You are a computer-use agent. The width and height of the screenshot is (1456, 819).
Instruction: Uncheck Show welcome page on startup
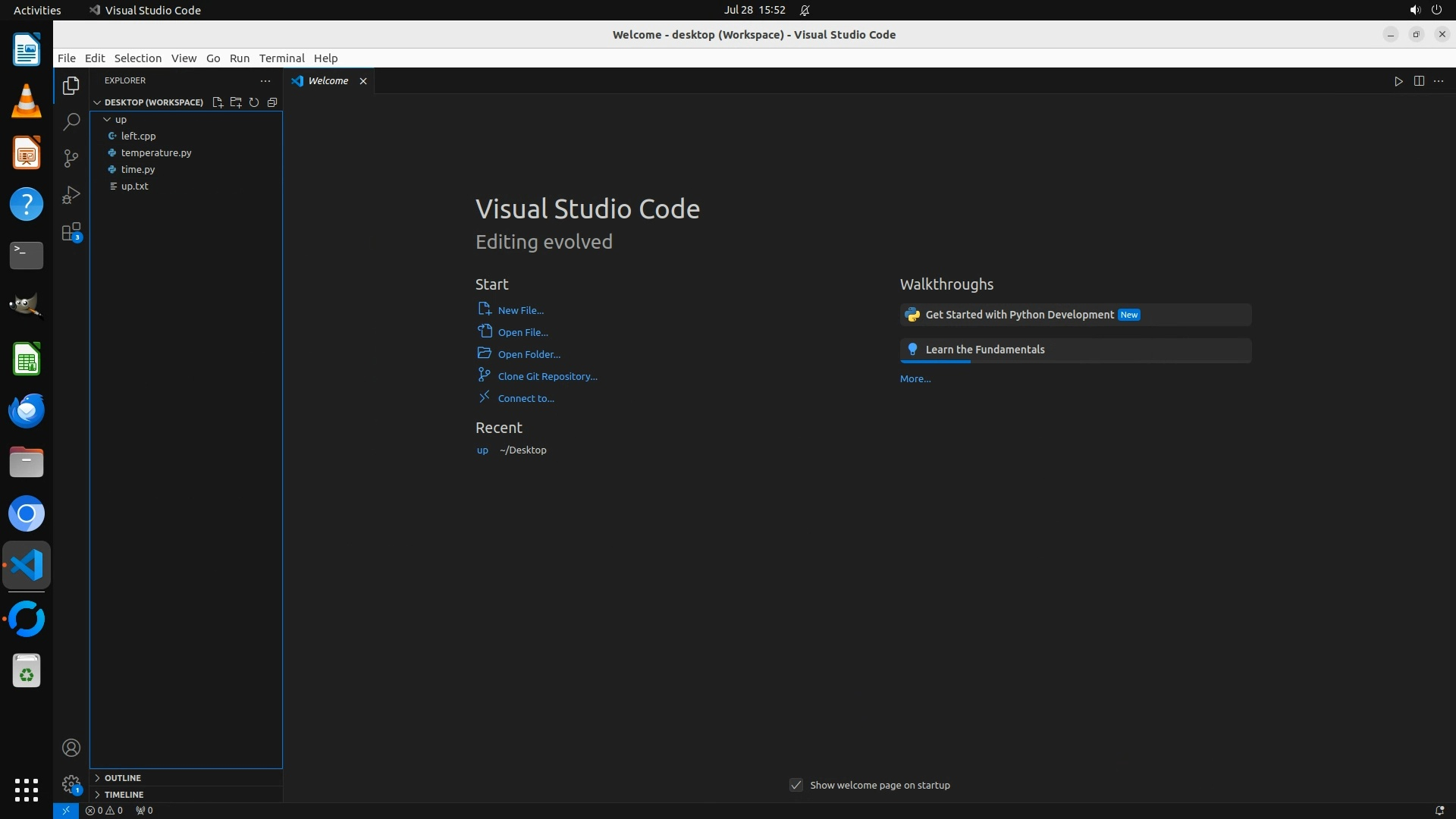(x=796, y=785)
